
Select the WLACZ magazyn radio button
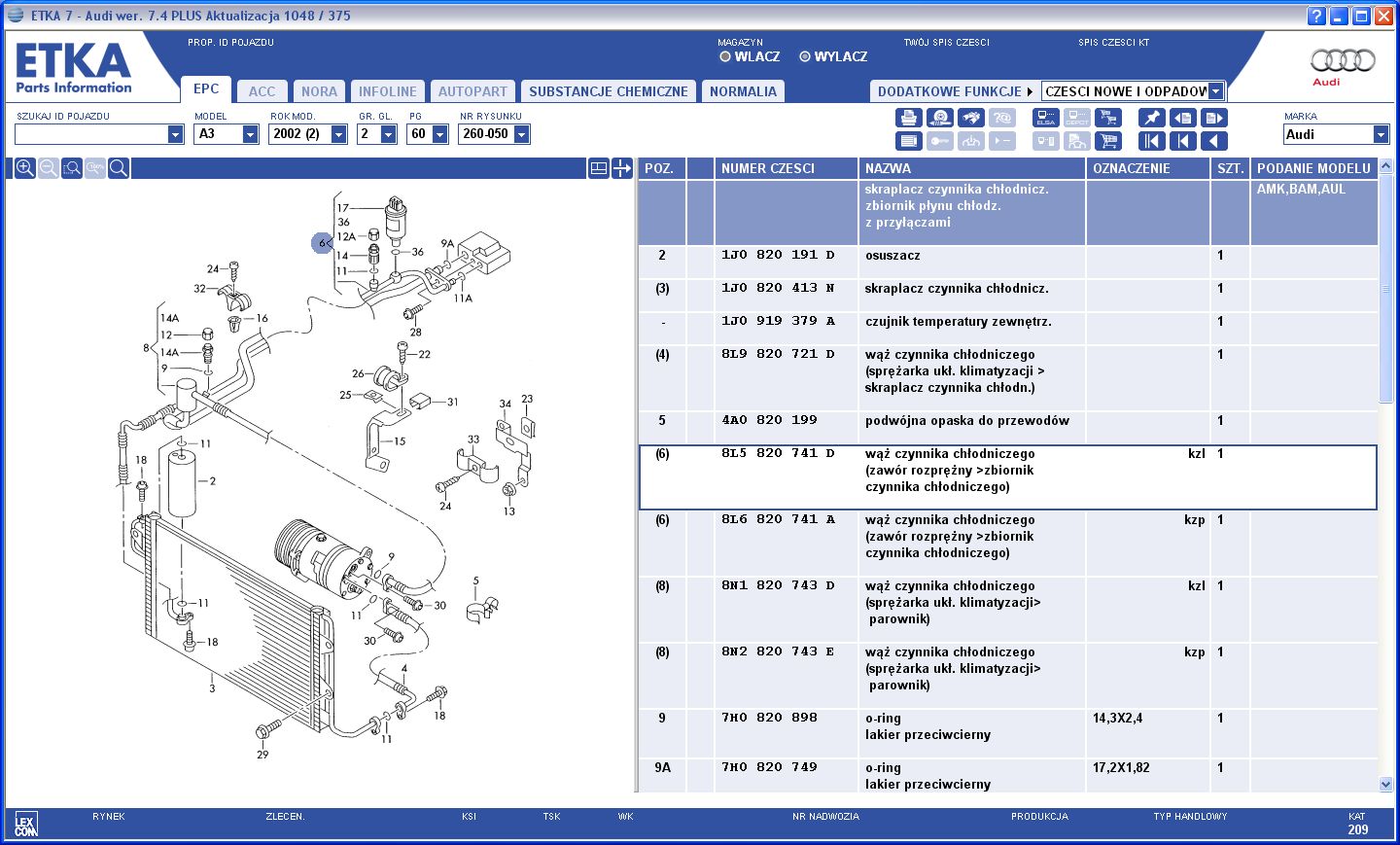(x=725, y=56)
